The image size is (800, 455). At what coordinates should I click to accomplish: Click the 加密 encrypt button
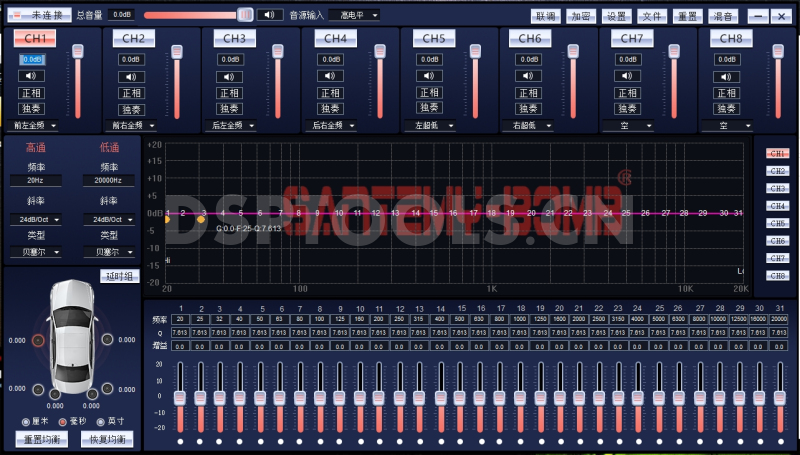[581, 16]
